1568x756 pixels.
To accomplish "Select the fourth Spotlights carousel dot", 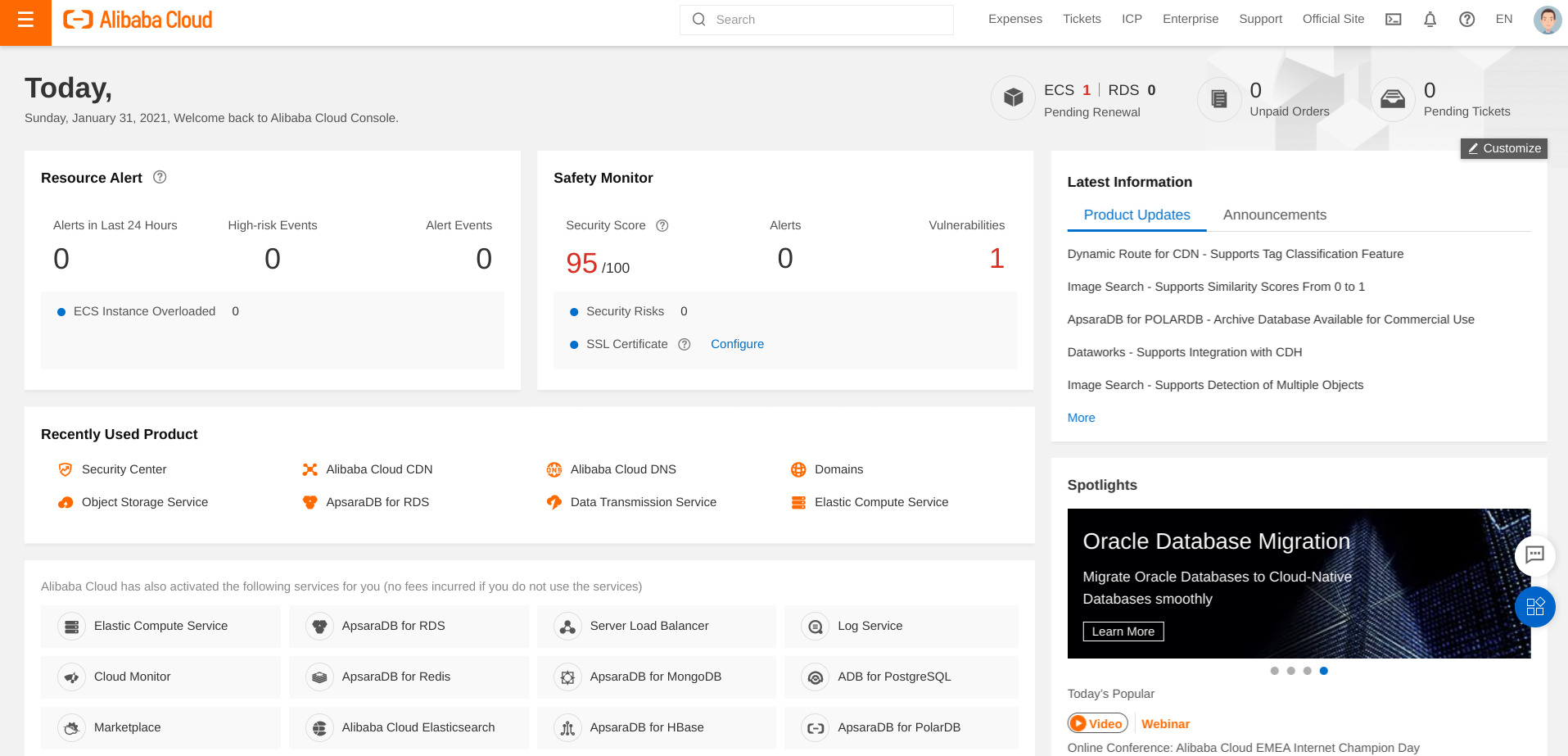I will (1324, 670).
